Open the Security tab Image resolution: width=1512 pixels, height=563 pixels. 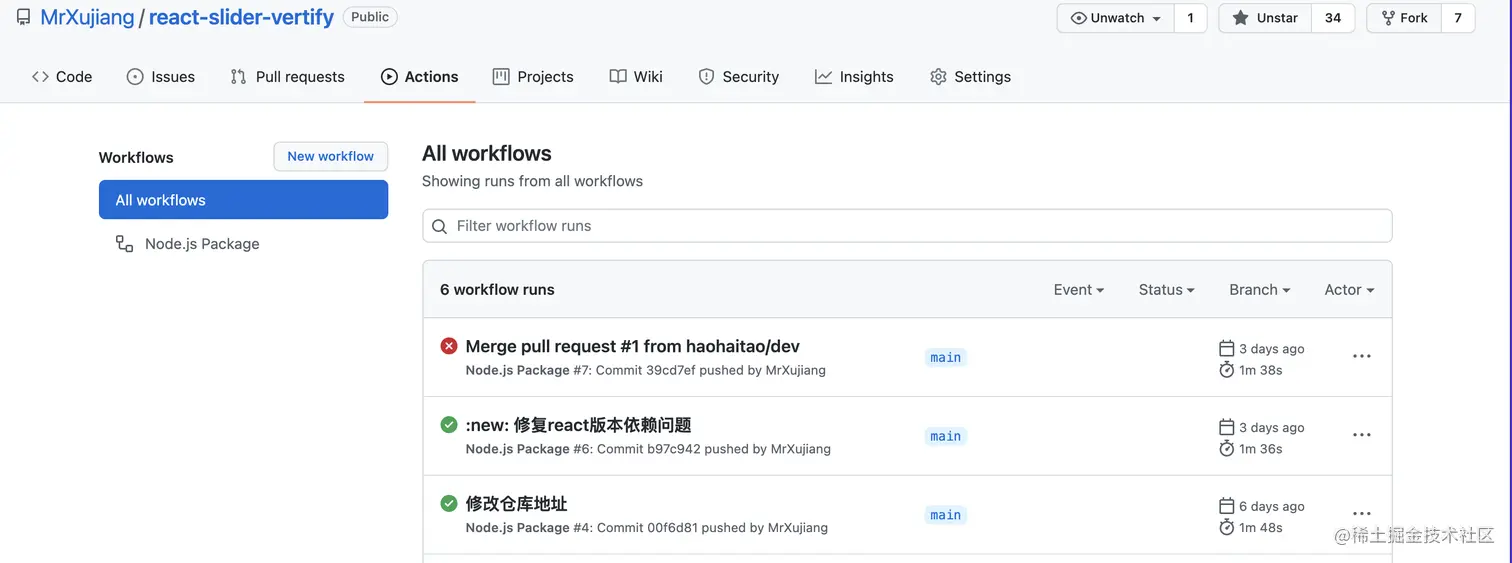739,77
